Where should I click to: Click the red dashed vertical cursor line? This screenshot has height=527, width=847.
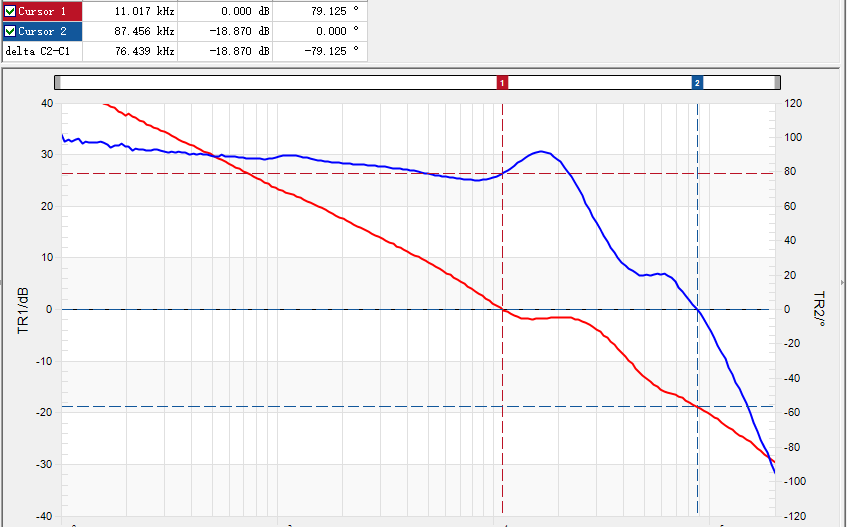coord(503,420)
